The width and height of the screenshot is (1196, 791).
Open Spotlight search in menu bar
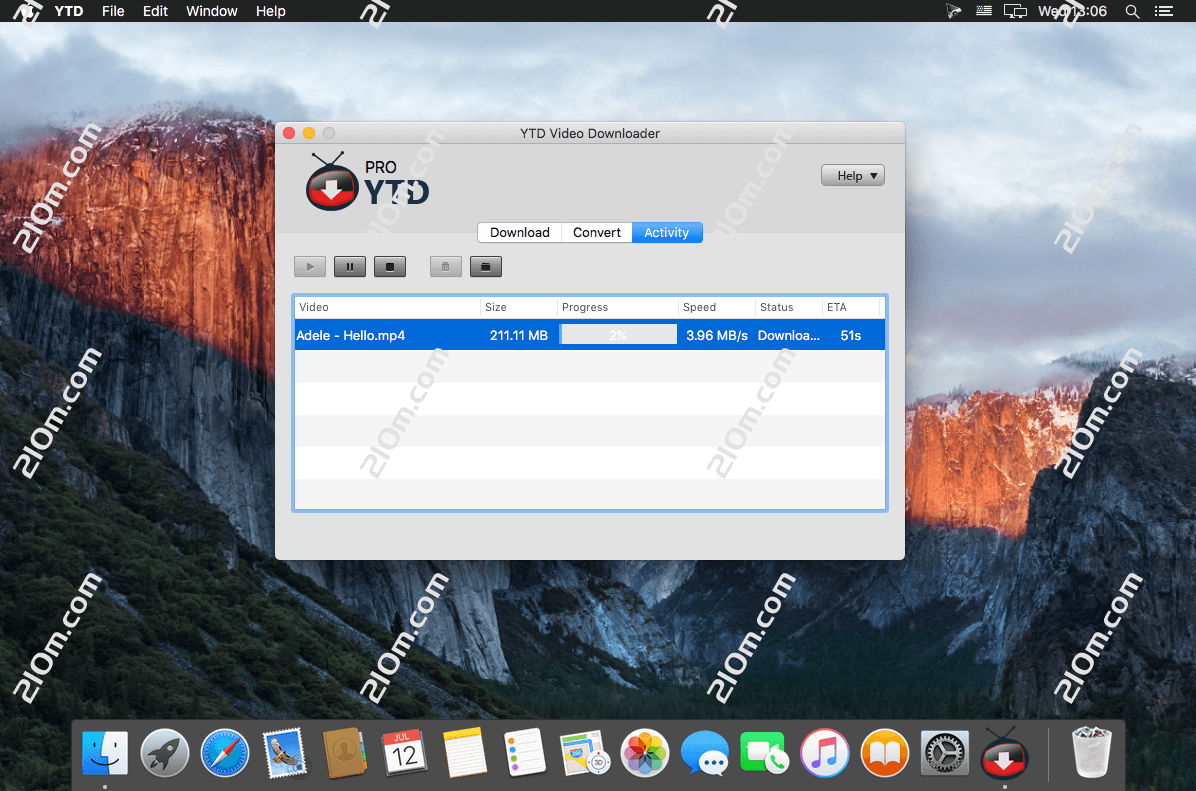click(1133, 11)
